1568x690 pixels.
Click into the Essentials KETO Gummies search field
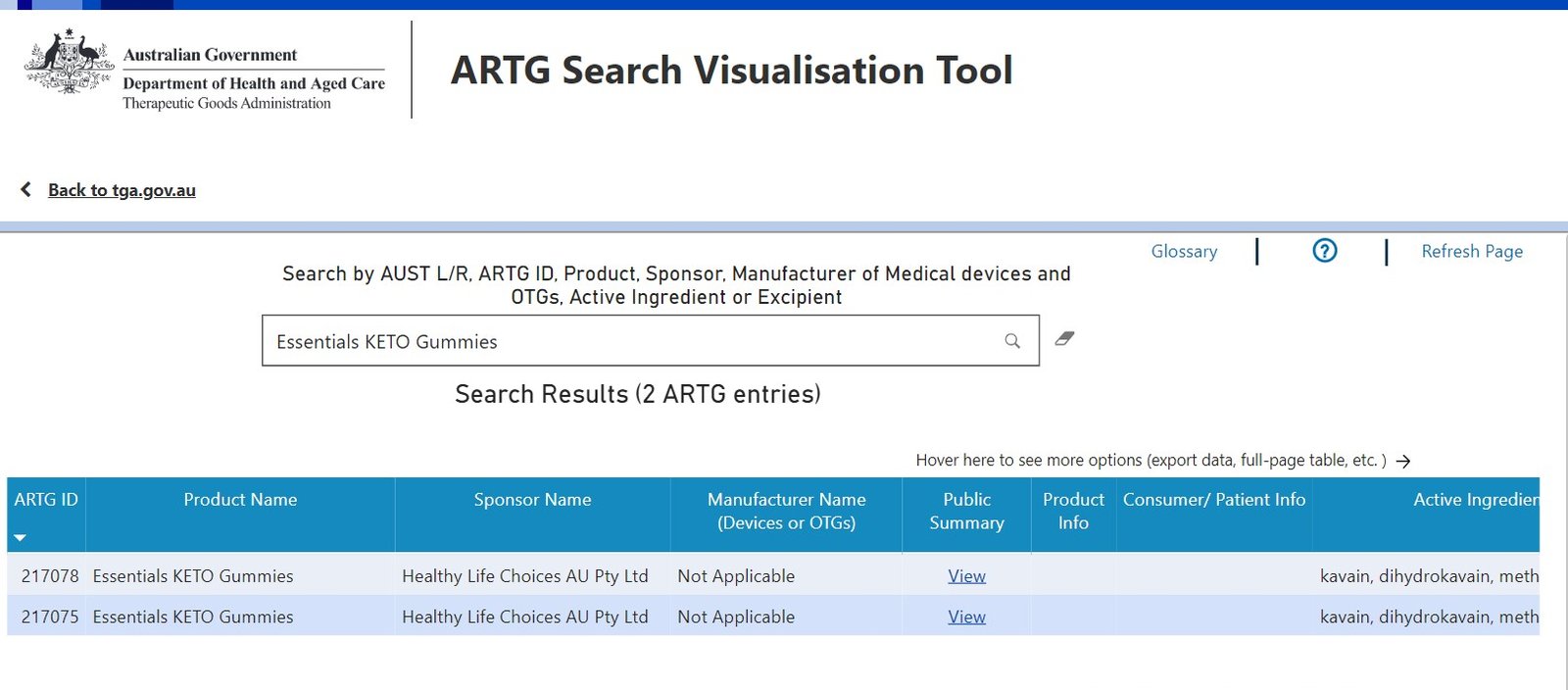coord(627,341)
